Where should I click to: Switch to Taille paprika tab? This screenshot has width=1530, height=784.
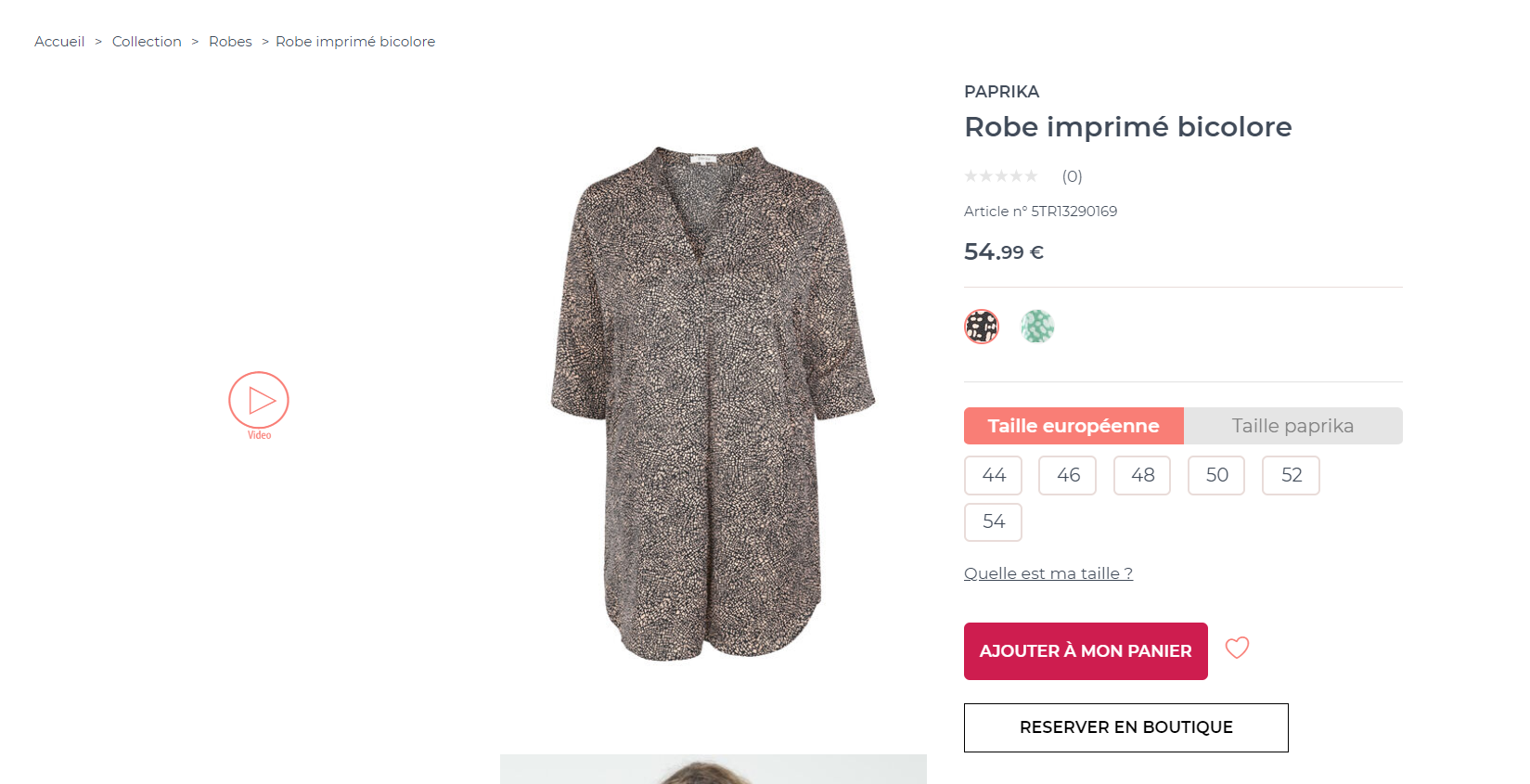(x=1292, y=426)
